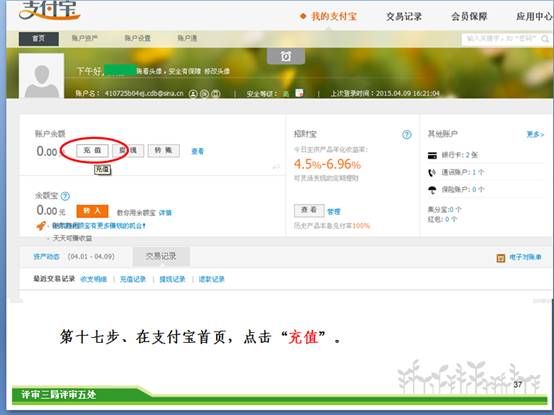Click the 充值 recharge button
Image resolution: width=554 pixels, height=415 pixels.
(x=92, y=151)
